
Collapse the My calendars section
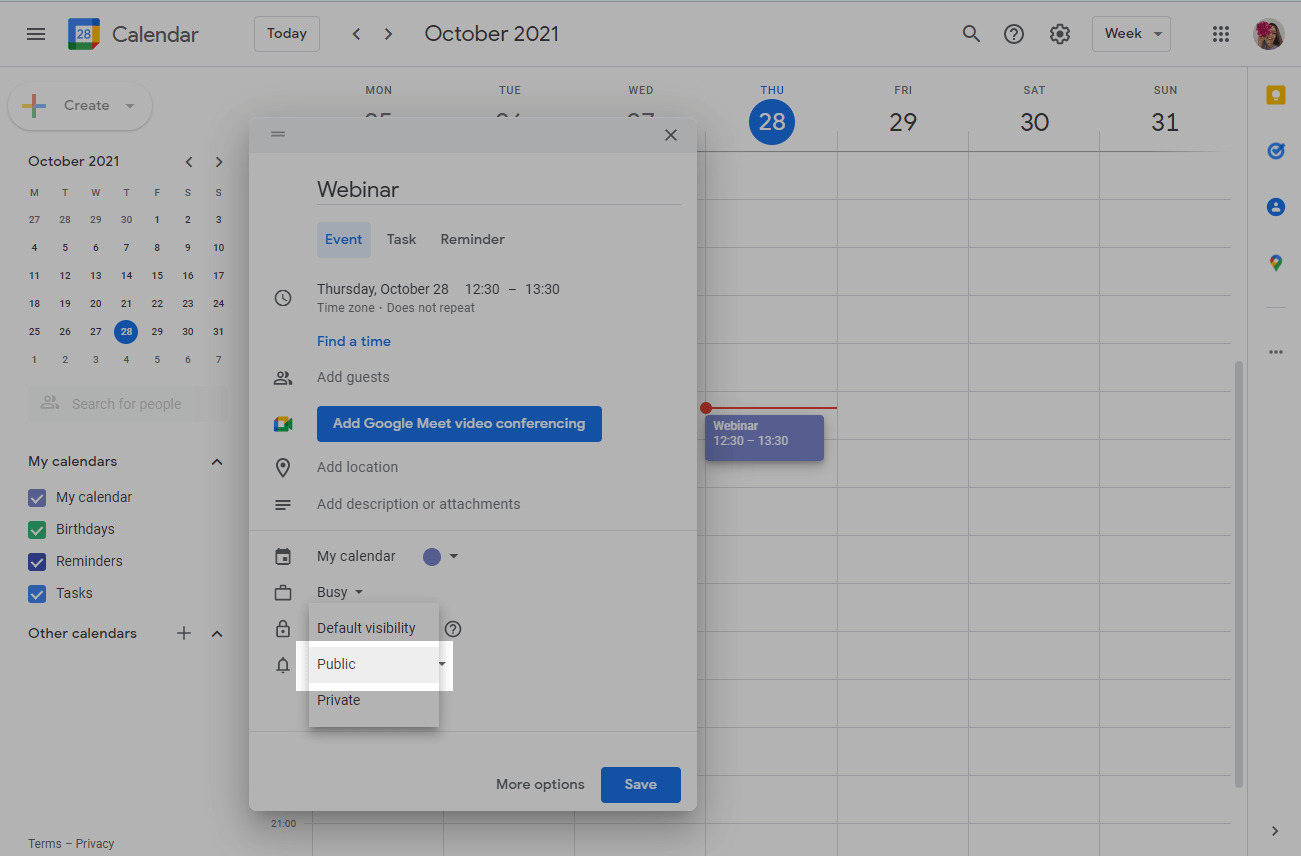click(x=217, y=462)
